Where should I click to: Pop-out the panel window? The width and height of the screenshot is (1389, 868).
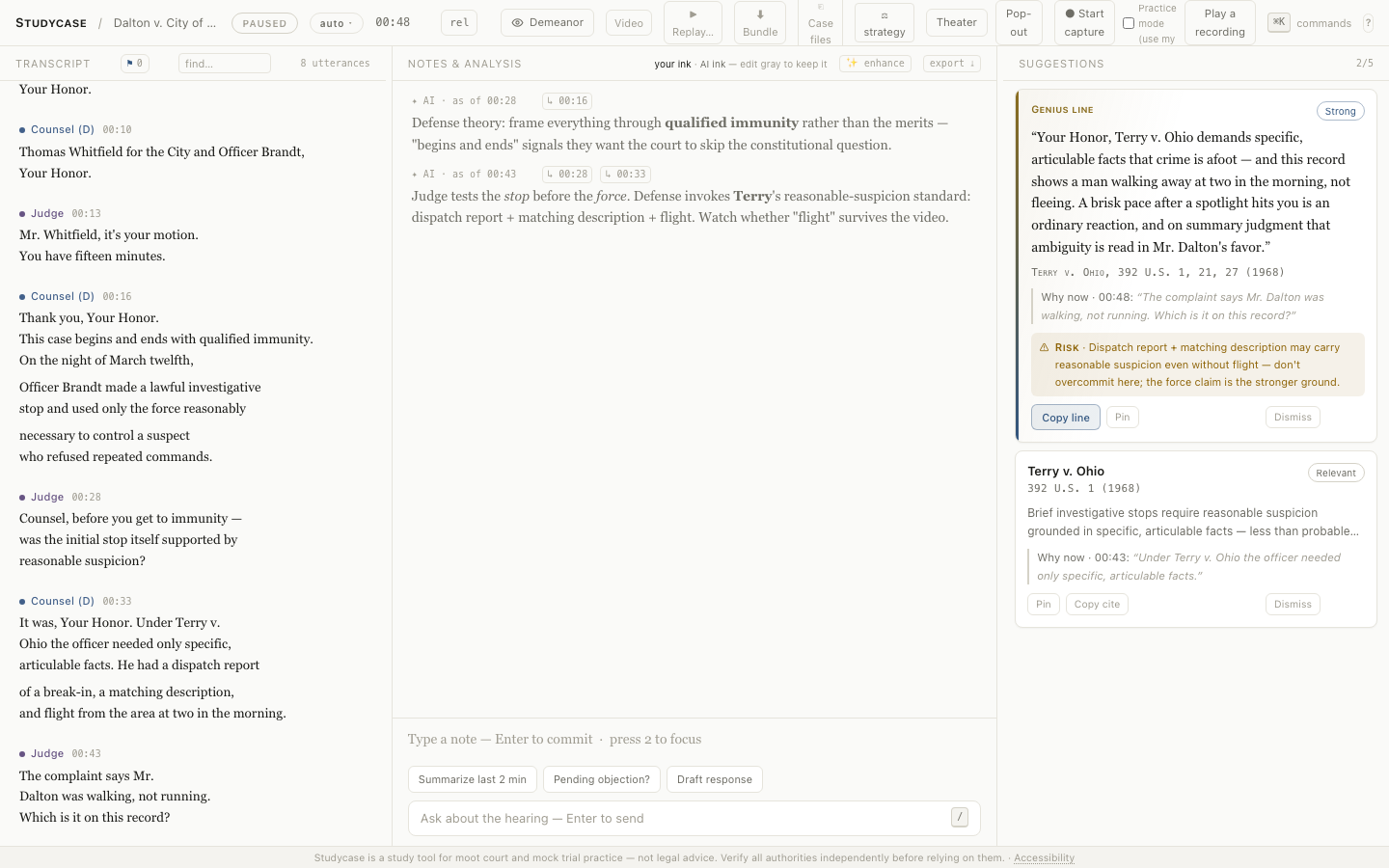[1019, 23]
